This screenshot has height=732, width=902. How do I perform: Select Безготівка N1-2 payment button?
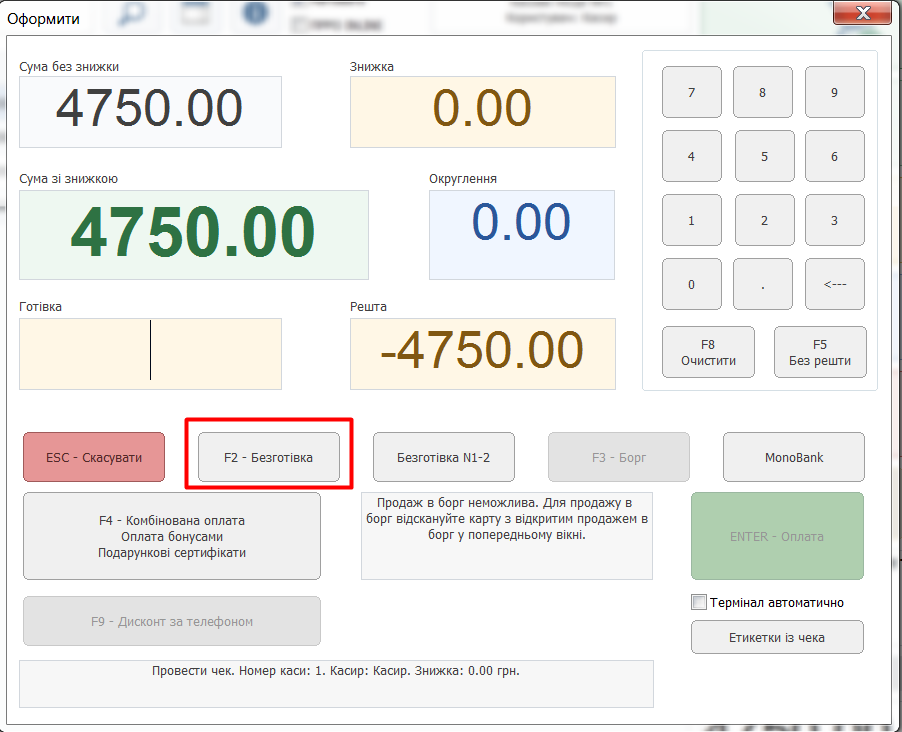[444, 457]
